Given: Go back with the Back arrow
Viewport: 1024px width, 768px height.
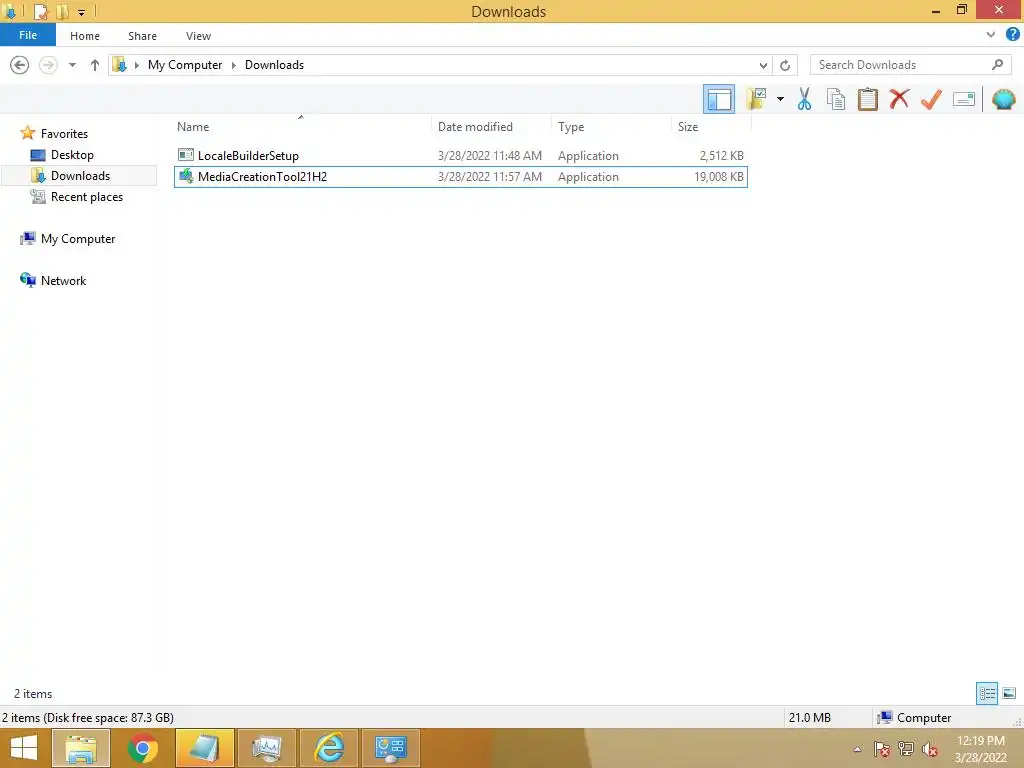Looking at the screenshot, I should (20, 65).
